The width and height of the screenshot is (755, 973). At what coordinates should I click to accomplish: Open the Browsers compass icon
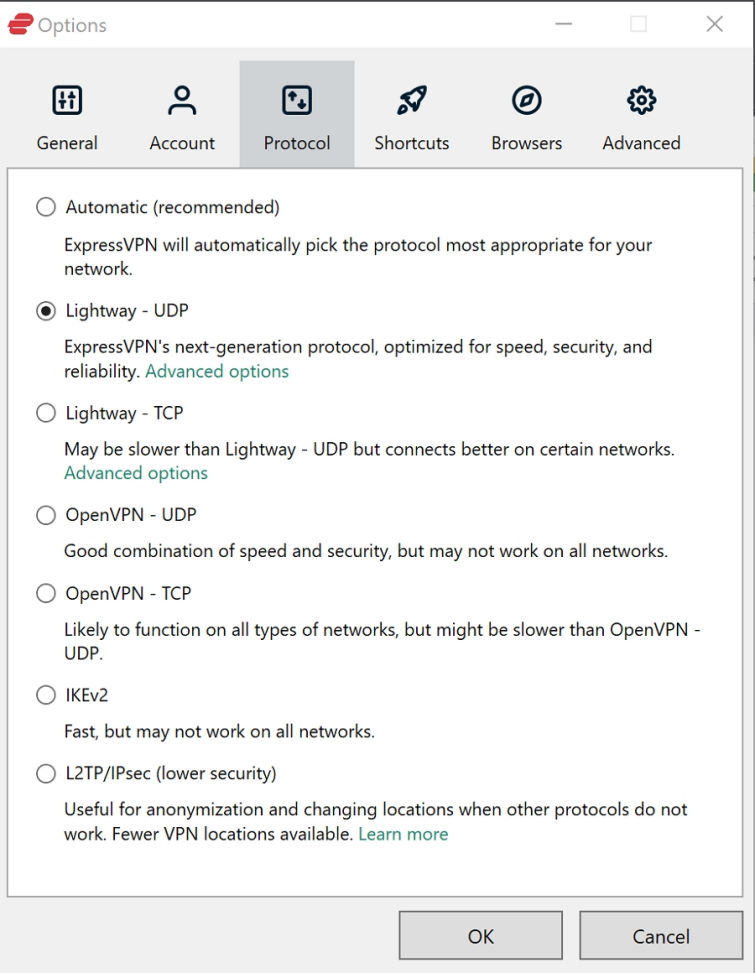click(x=526, y=99)
